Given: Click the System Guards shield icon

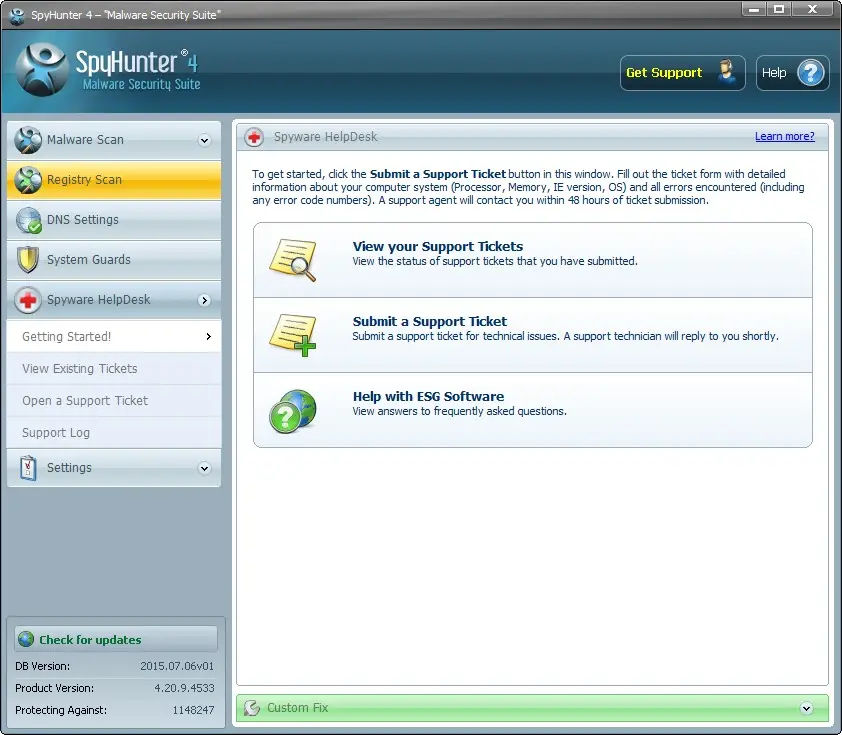Looking at the screenshot, I should pos(27,260).
